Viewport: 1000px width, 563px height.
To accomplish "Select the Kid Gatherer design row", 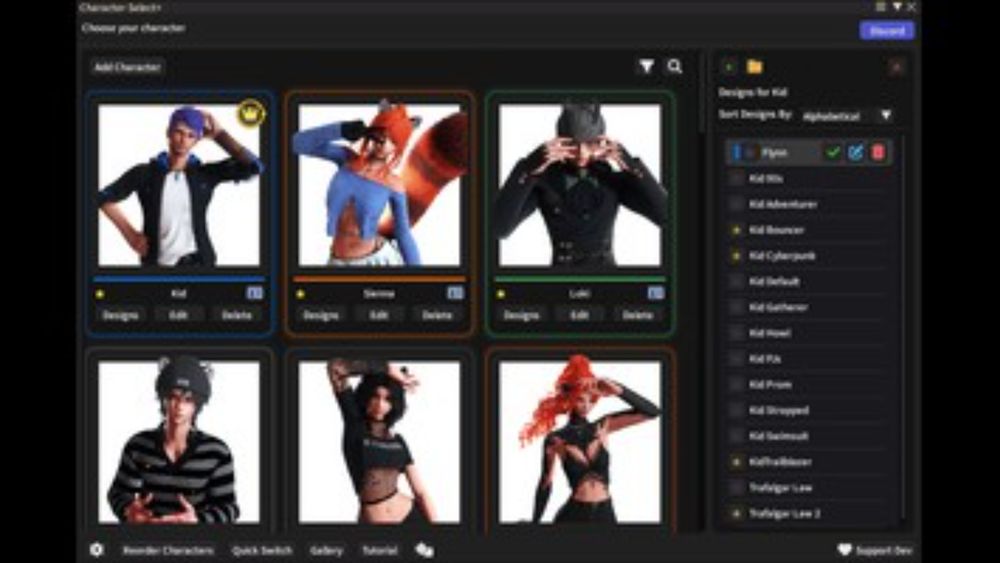I will tap(809, 307).
